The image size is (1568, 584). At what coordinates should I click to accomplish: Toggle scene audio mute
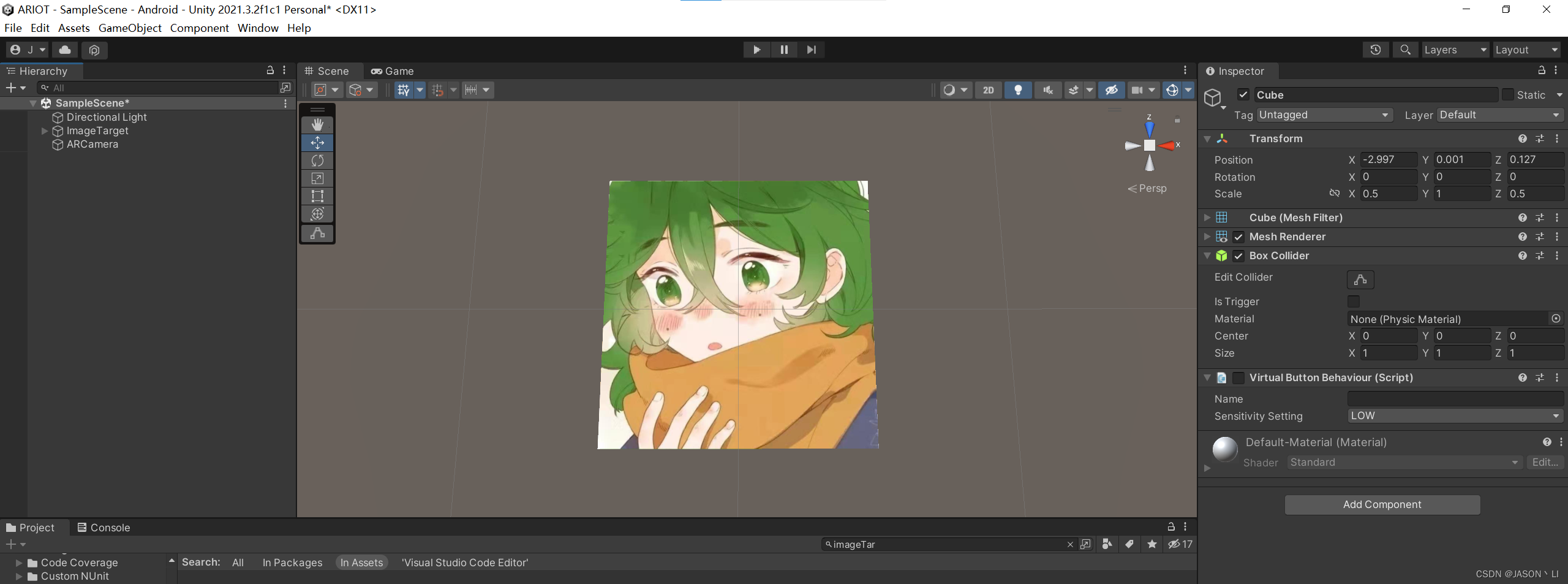click(x=1048, y=90)
